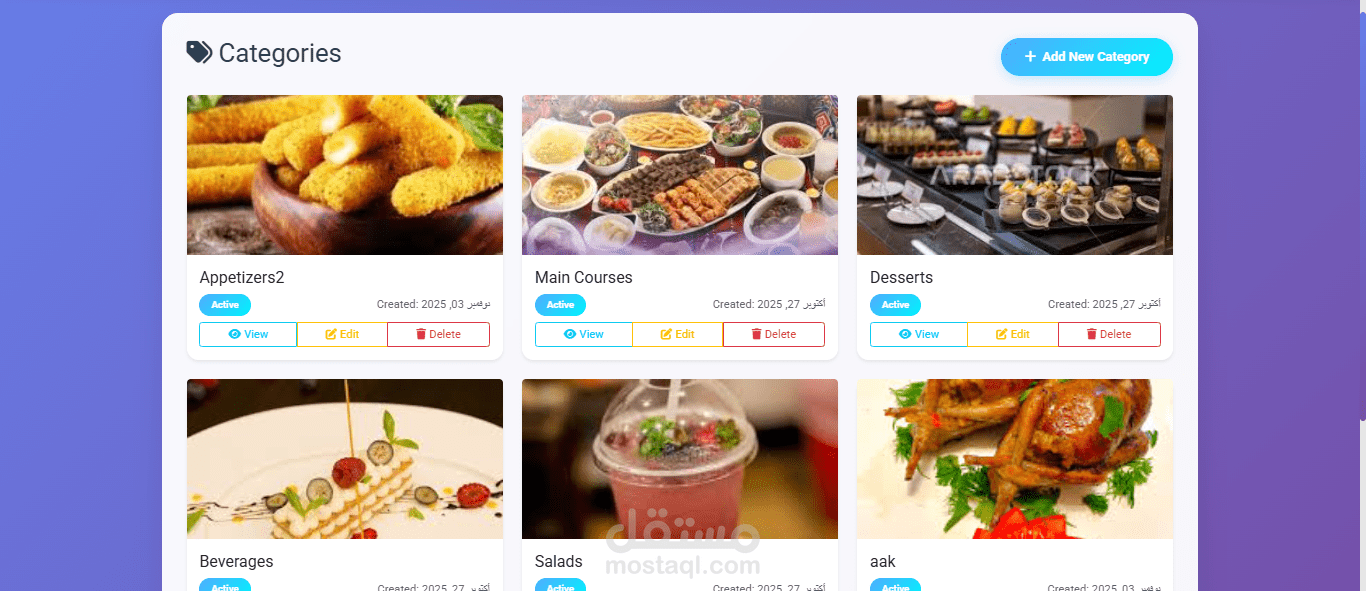Edit the Desserts category
This screenshot has height=591, width=1366.
point(1013,334)
